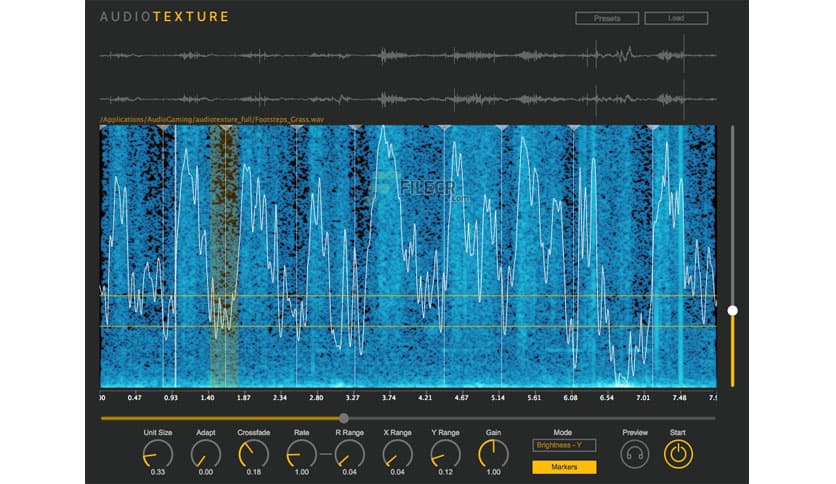Click the marker triangle above 1.40
This screenshot has width=836, height=484.
[226, 128]
